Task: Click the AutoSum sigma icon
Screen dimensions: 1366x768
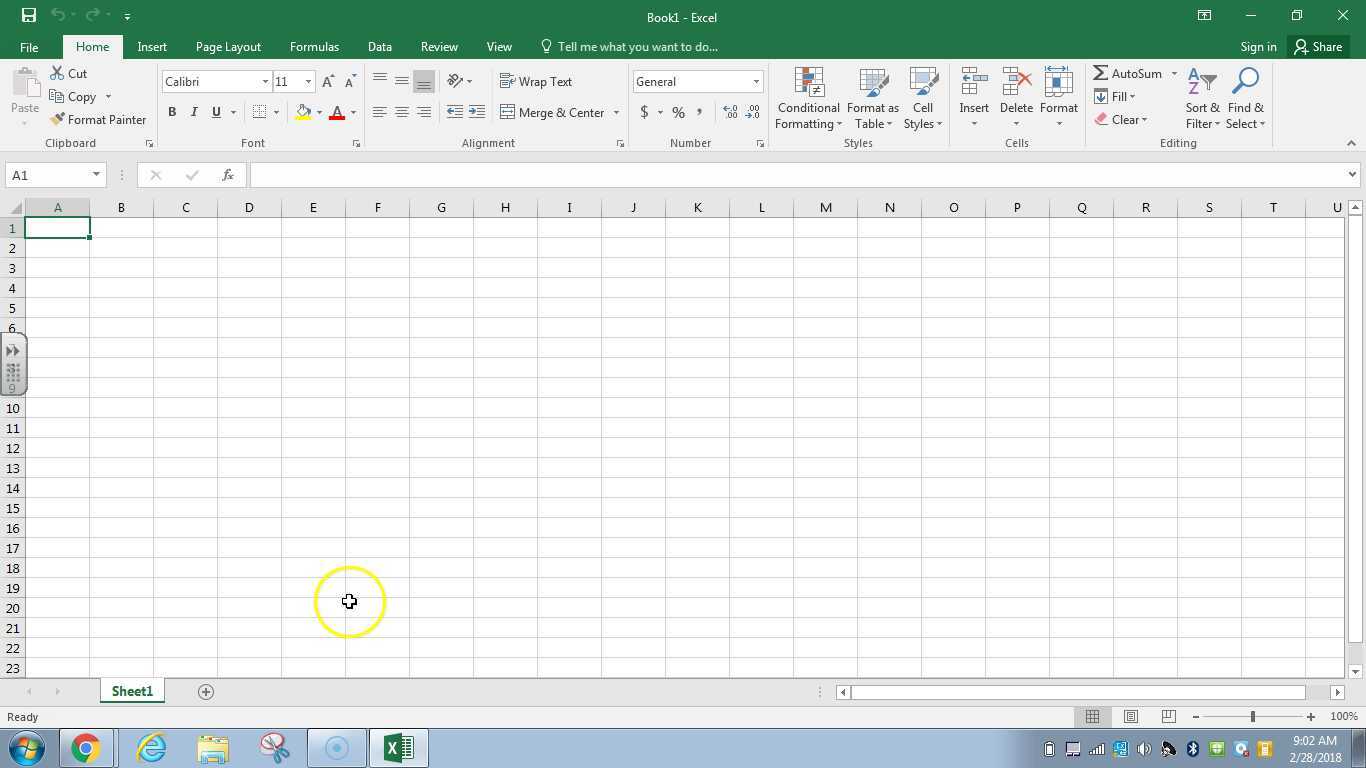Action: 1101,74
